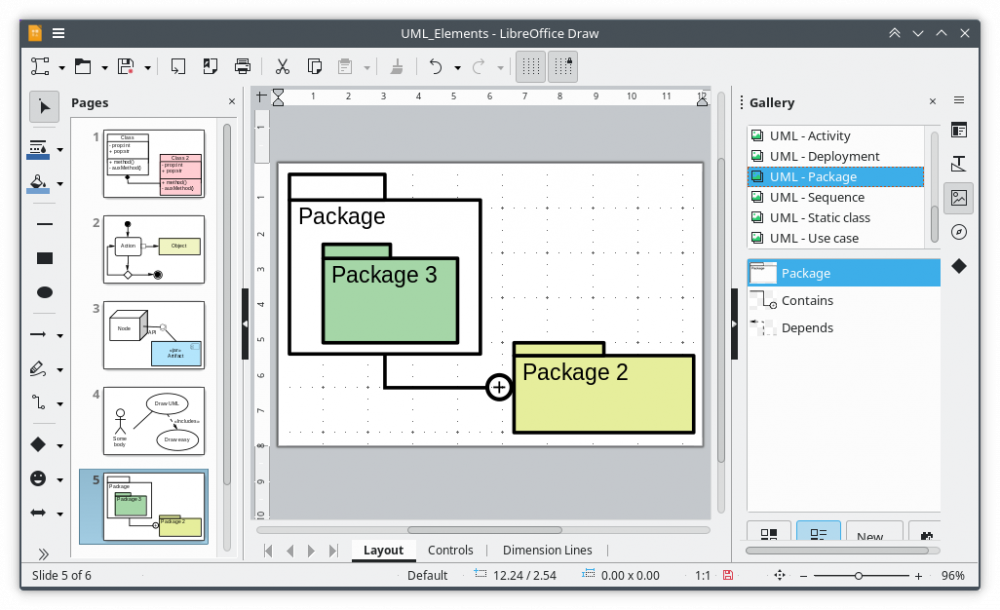Image resolution: width=1000 pixels, height=610 pixels.
Task: Open the New document dropdown arrow
Action: click(62, 67)
